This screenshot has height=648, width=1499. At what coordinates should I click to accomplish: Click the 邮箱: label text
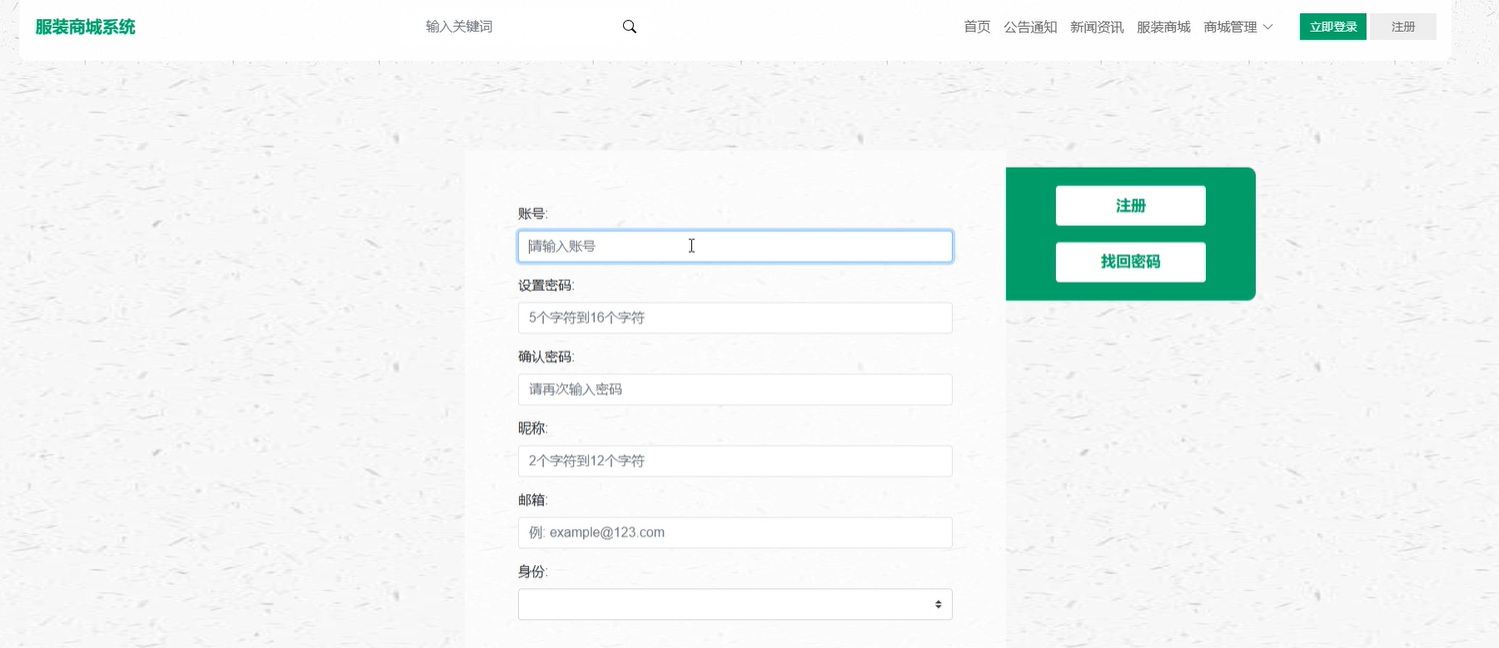coord(533,499)
